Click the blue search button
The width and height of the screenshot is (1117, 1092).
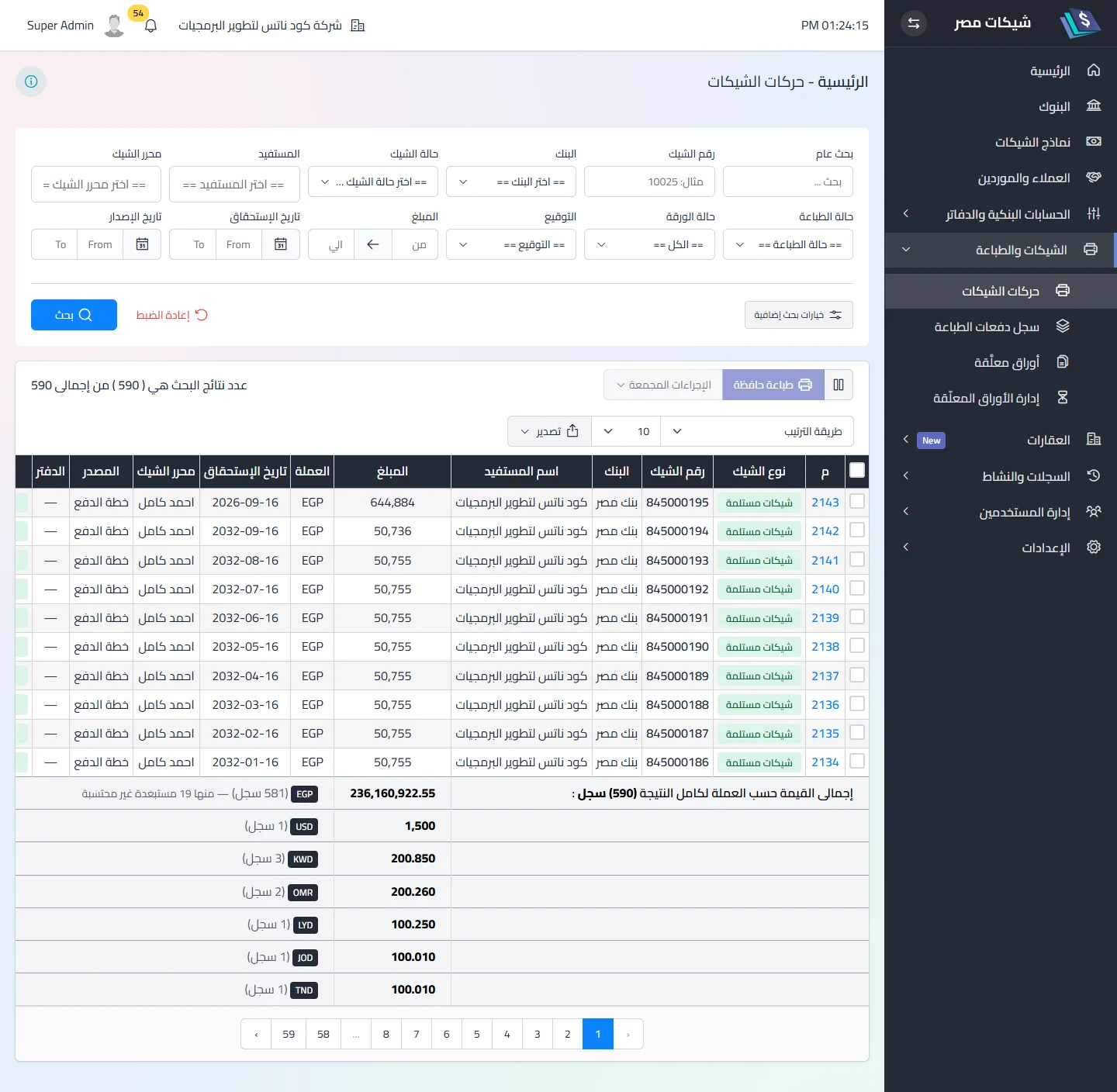(x=74, y=315)
